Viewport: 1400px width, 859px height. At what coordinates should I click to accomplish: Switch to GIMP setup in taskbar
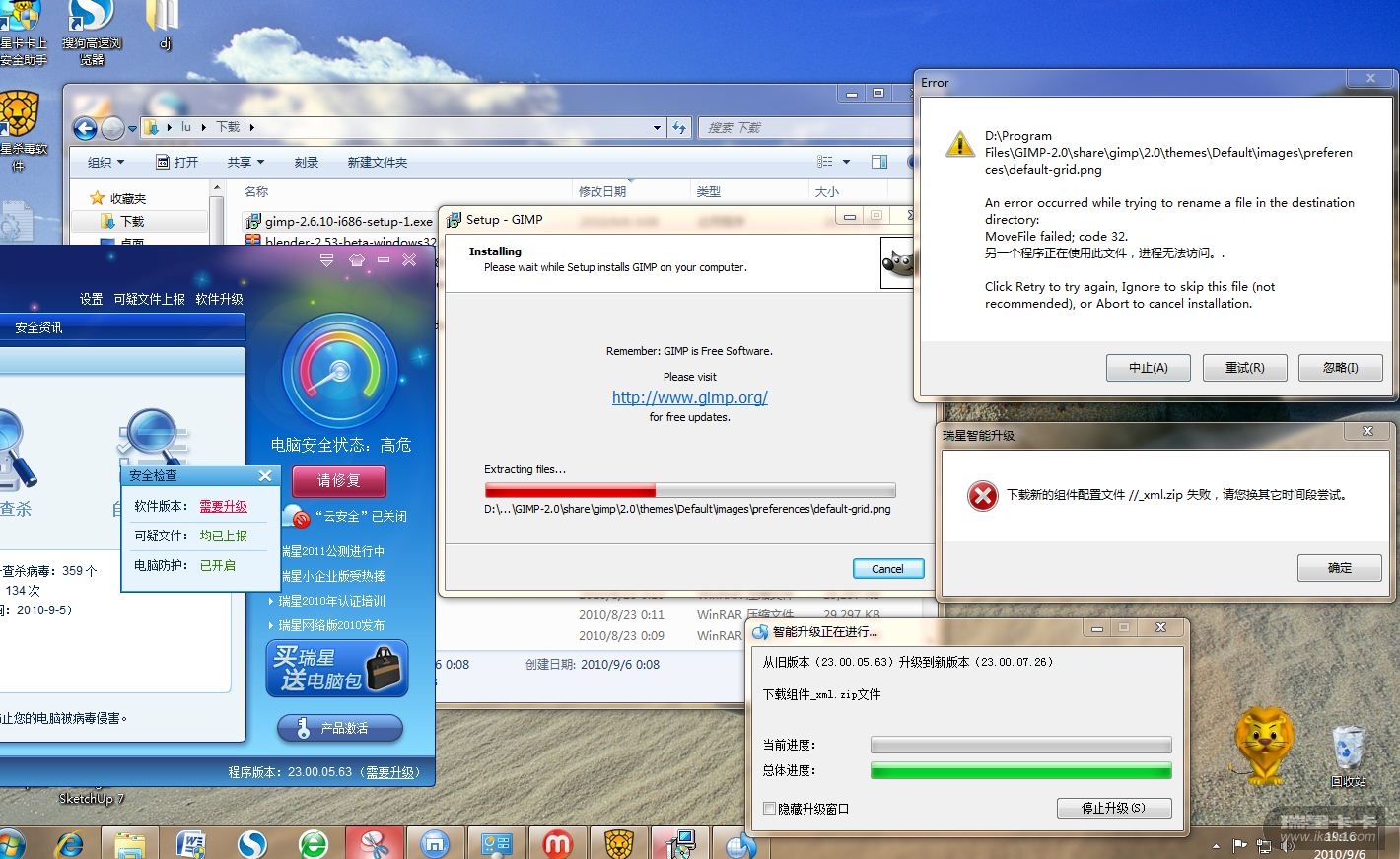click(x=680, y=844)
